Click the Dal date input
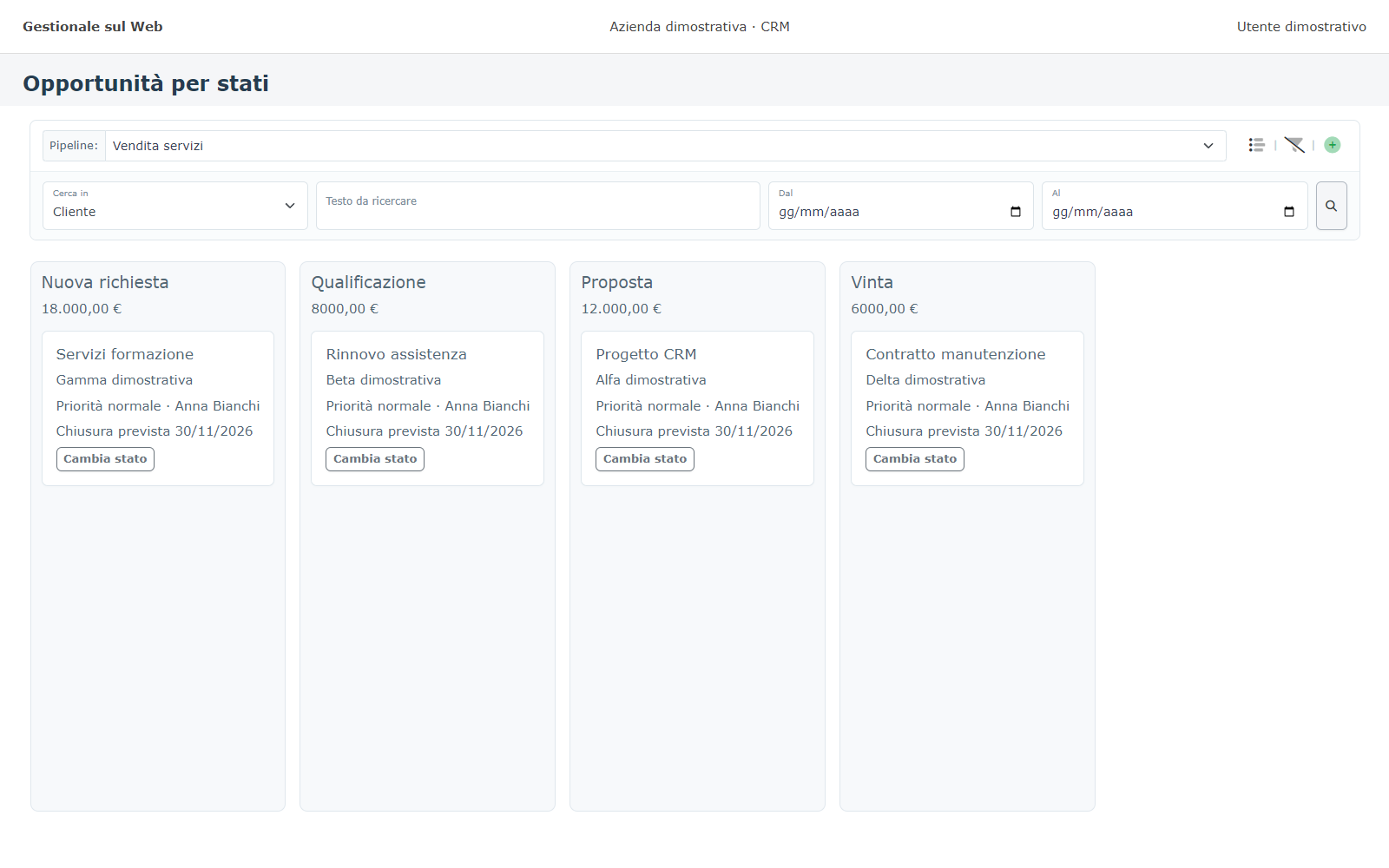The width and height of the screenshot is (1389, 868). click(901, 206)
